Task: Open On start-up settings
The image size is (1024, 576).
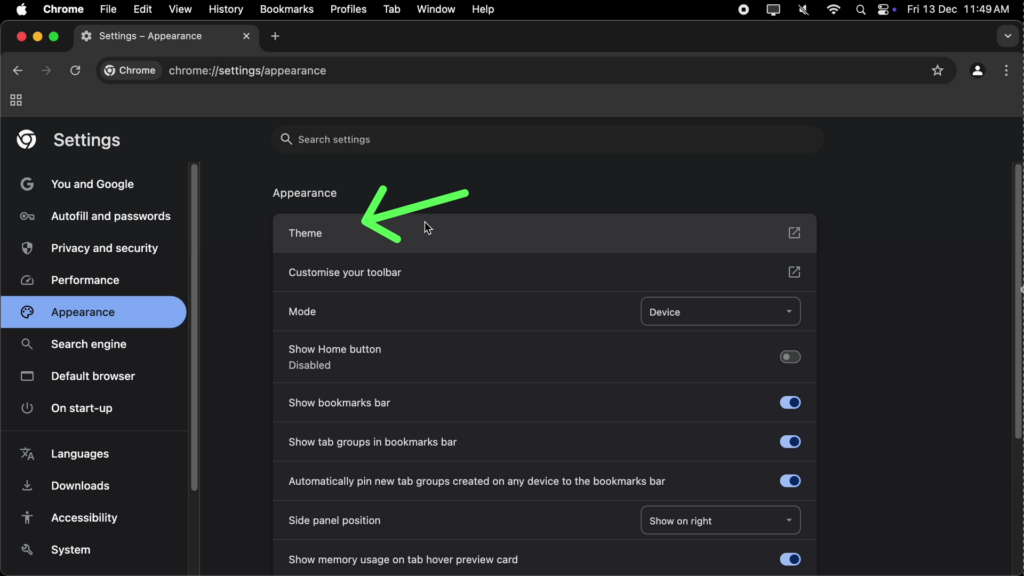Action: [93, 408]
